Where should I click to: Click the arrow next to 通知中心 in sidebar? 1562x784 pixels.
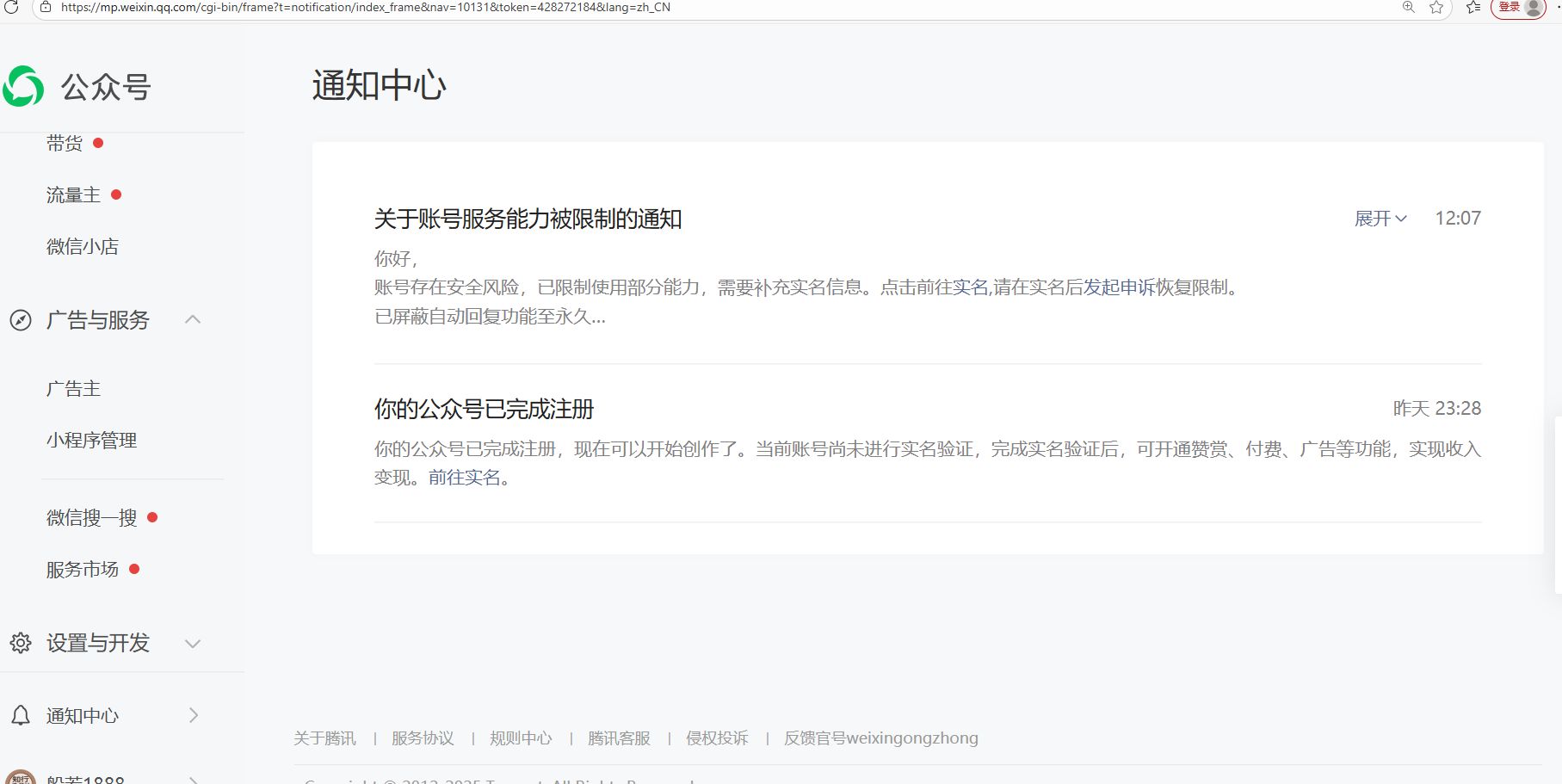coord(194,715)
